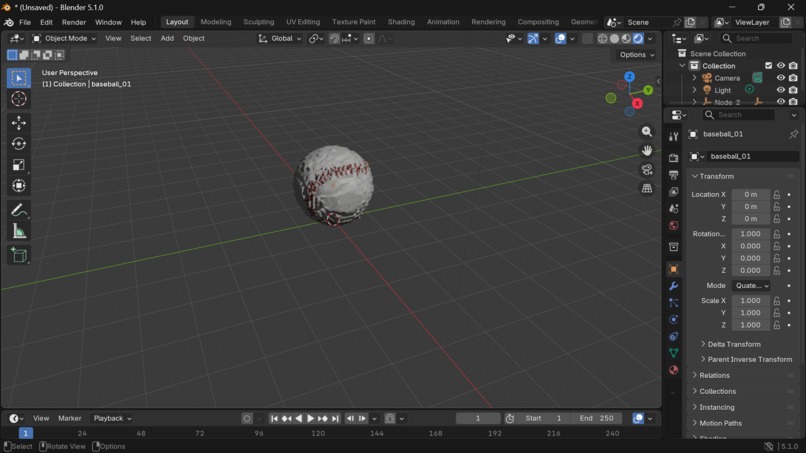
Task: Activate the Scale tool
Action: click(x=19, y=165)
